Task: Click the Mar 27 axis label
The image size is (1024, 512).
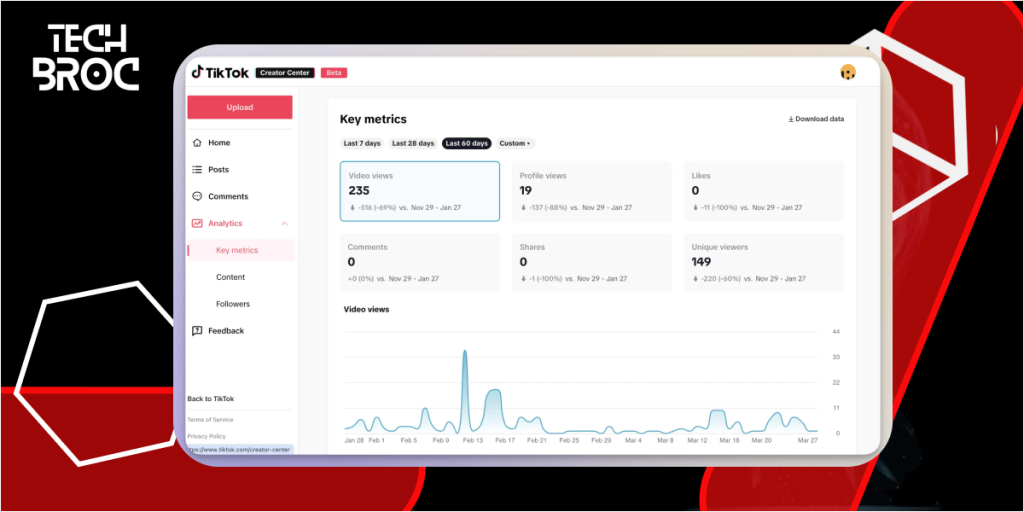Action: [807, 441]
